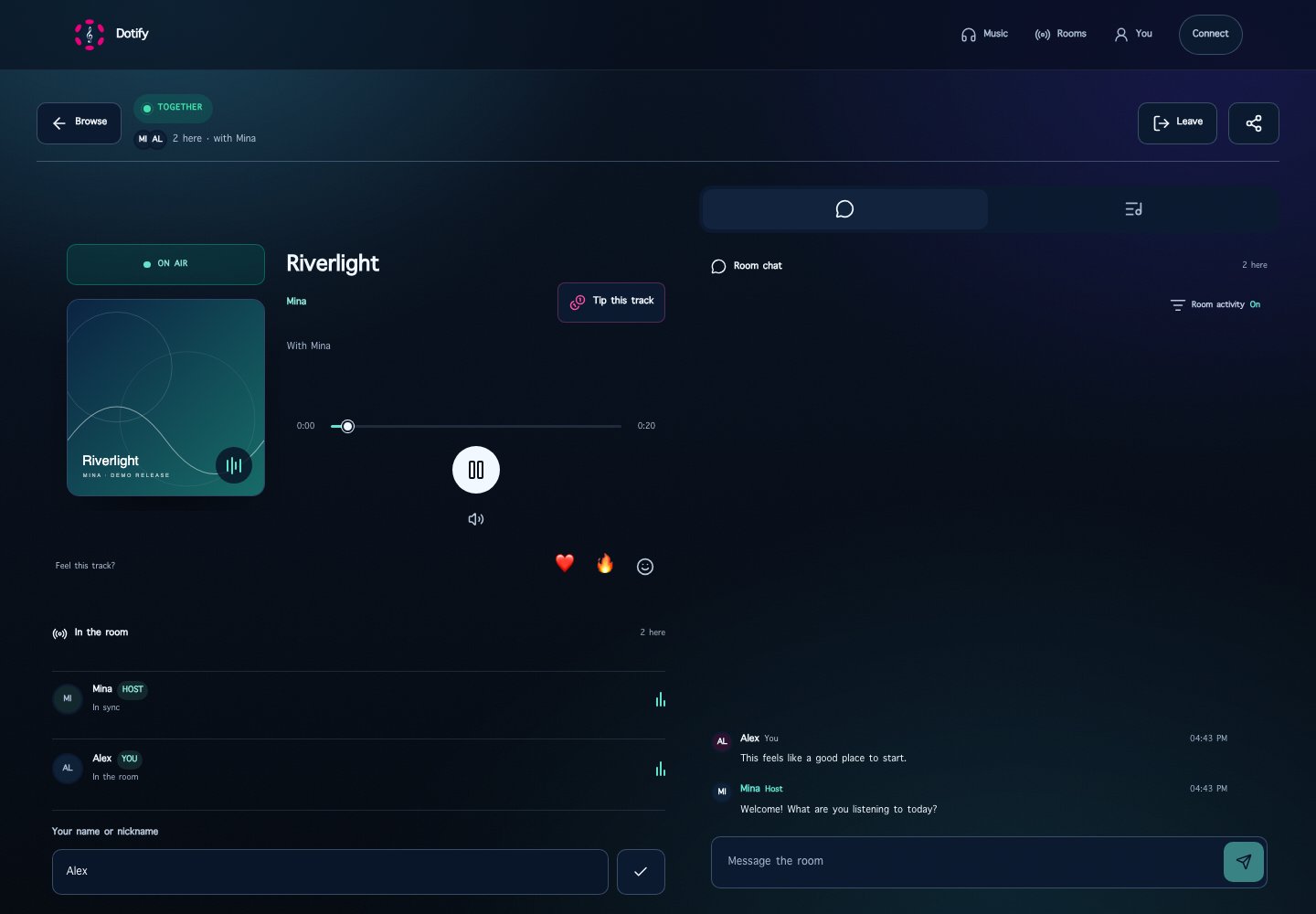
Task: Click the Dotify logo icon
Action: coord(90,35)
